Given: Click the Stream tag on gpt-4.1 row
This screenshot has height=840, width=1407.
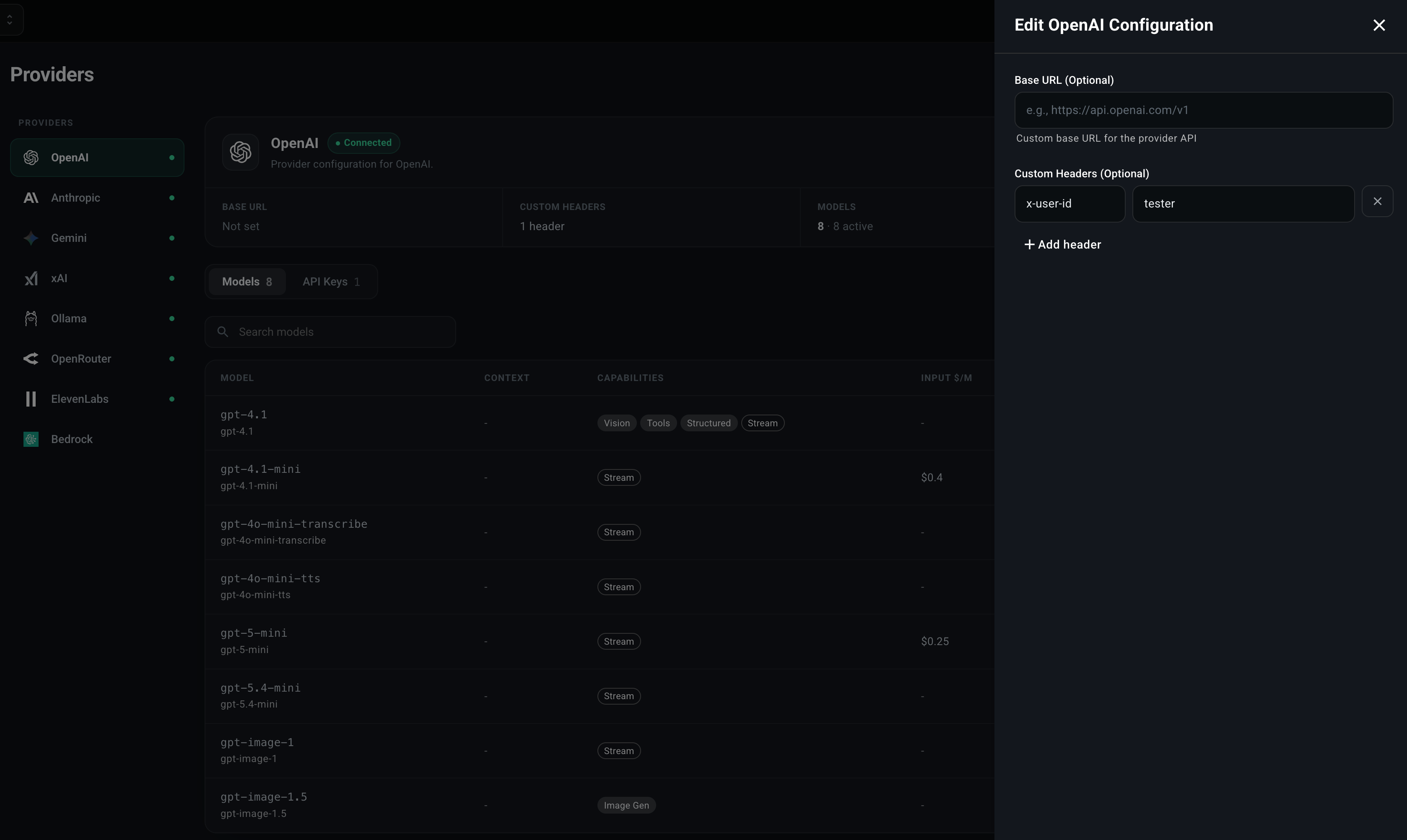Looking at the screenshot, I should tap(762, 423).
